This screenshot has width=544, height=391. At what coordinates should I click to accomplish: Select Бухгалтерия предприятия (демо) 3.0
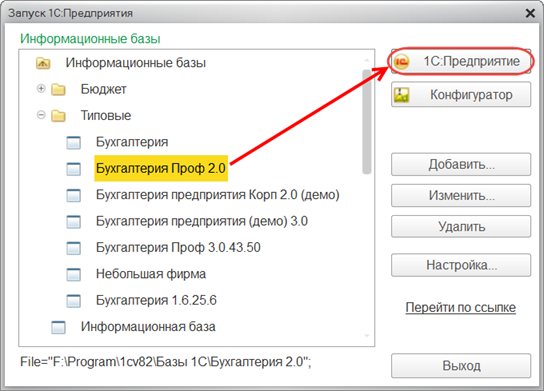[x=202, y=221]
